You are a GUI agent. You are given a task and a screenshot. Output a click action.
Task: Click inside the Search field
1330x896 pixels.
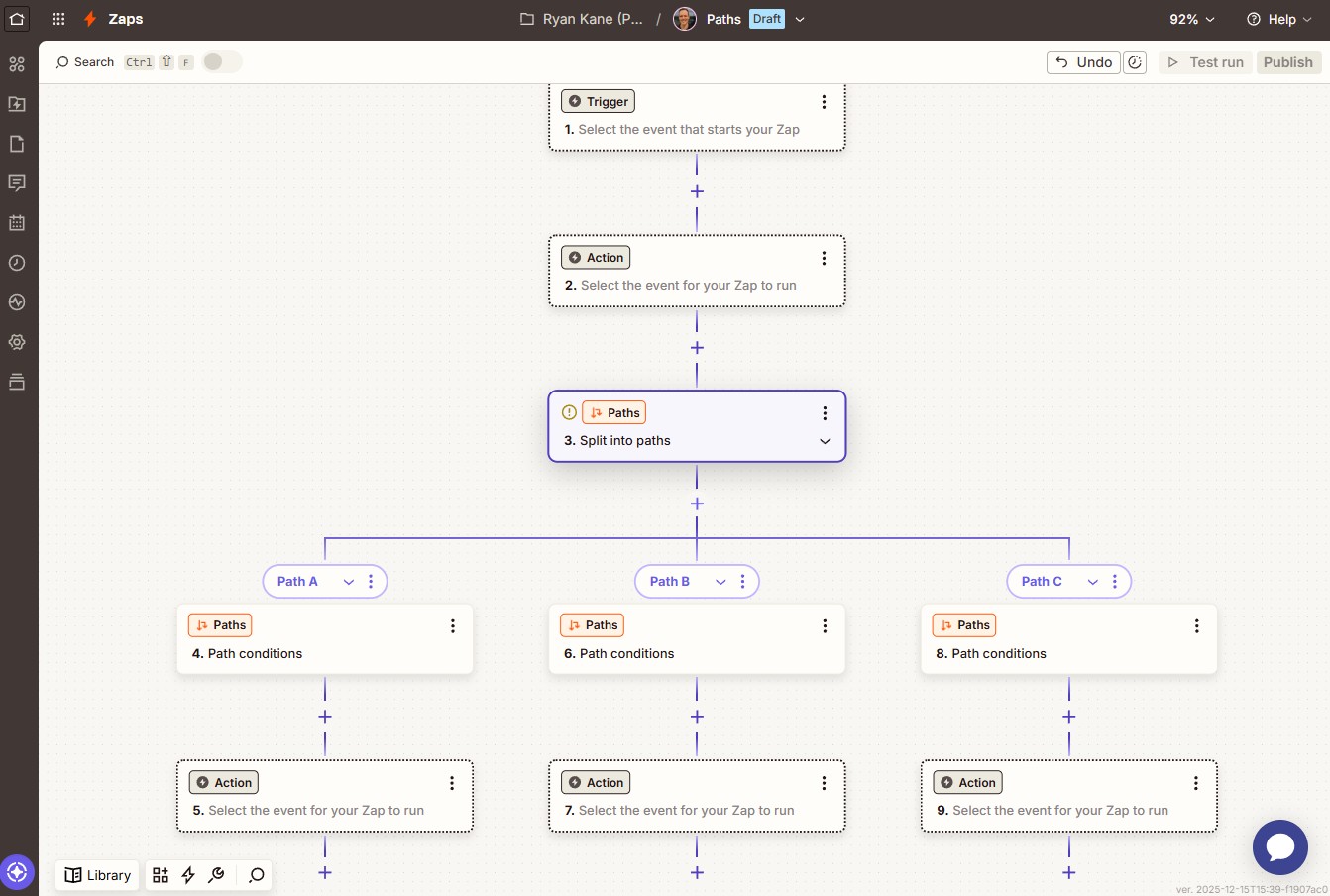click(94, 61)
